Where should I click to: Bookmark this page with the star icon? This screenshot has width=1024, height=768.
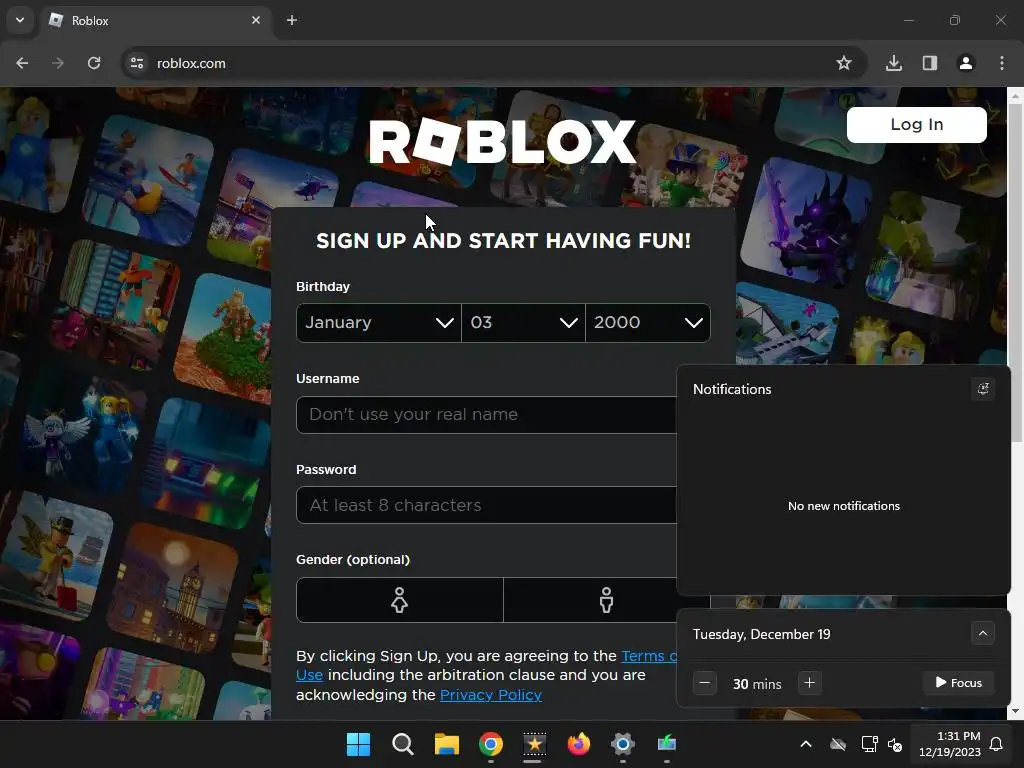coord(844,63)
